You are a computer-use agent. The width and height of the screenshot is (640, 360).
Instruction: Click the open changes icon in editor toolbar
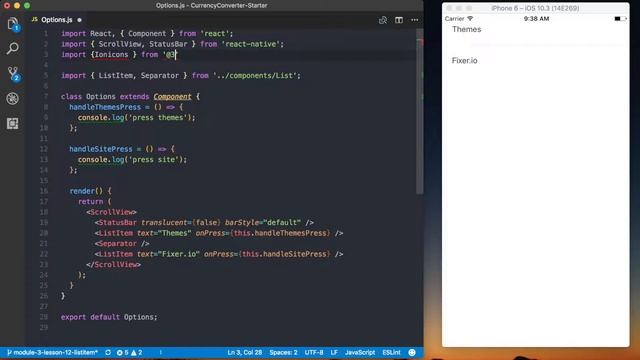pyautogui.click(x=383, y=20)
